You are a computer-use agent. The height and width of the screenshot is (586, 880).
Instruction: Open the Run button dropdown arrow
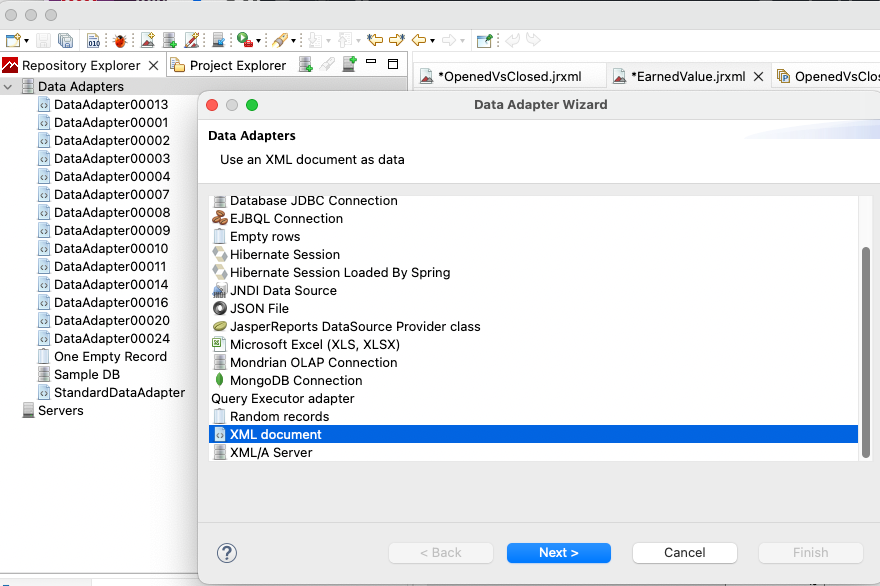click(258, 41)
